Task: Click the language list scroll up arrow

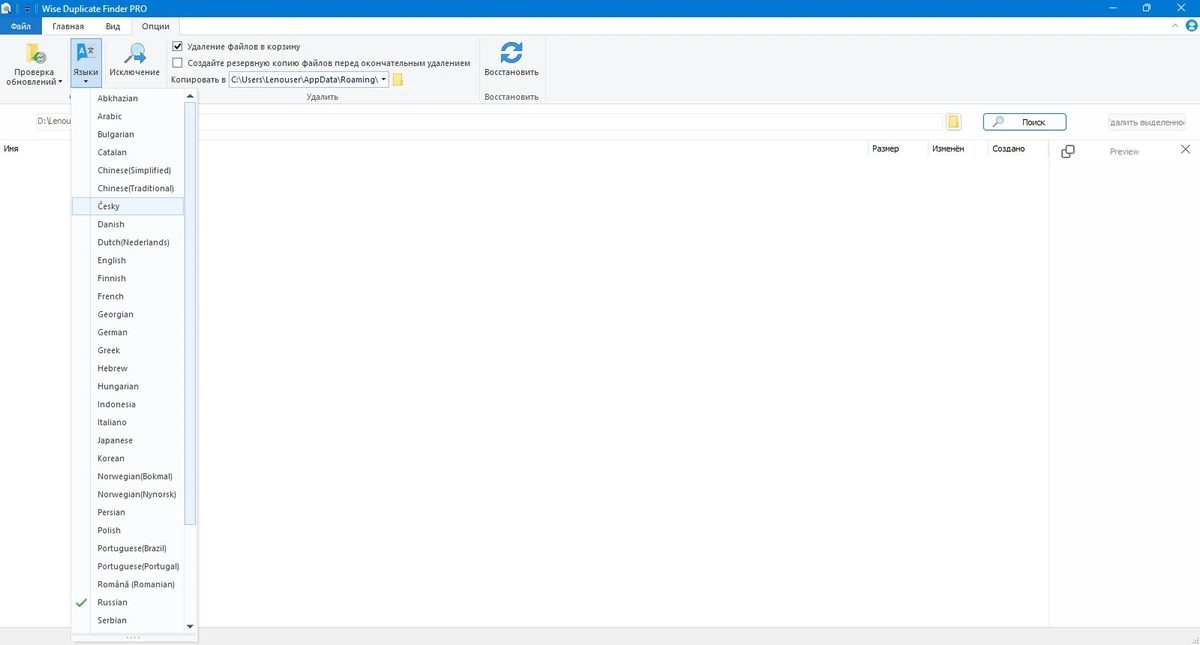Action: coord(190,97)
